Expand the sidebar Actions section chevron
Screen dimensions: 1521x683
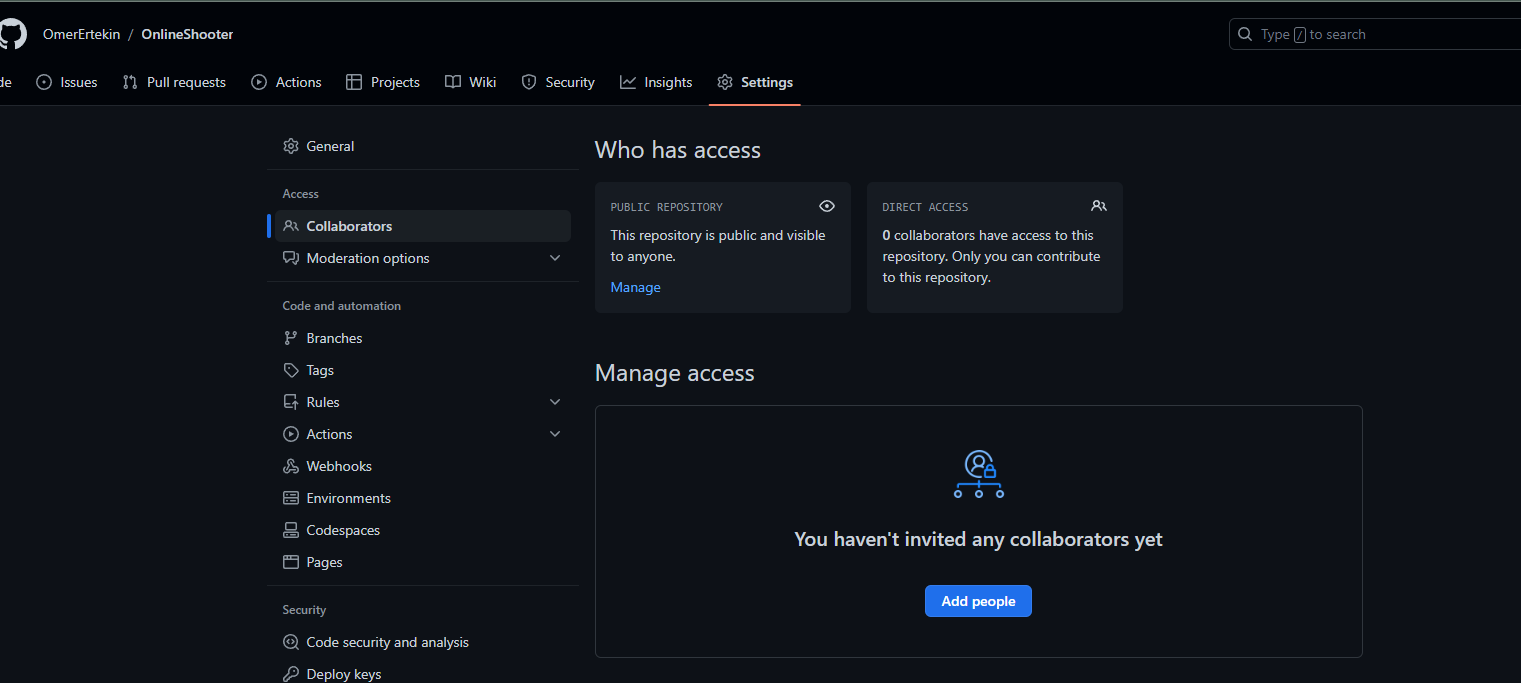point(555,434)
